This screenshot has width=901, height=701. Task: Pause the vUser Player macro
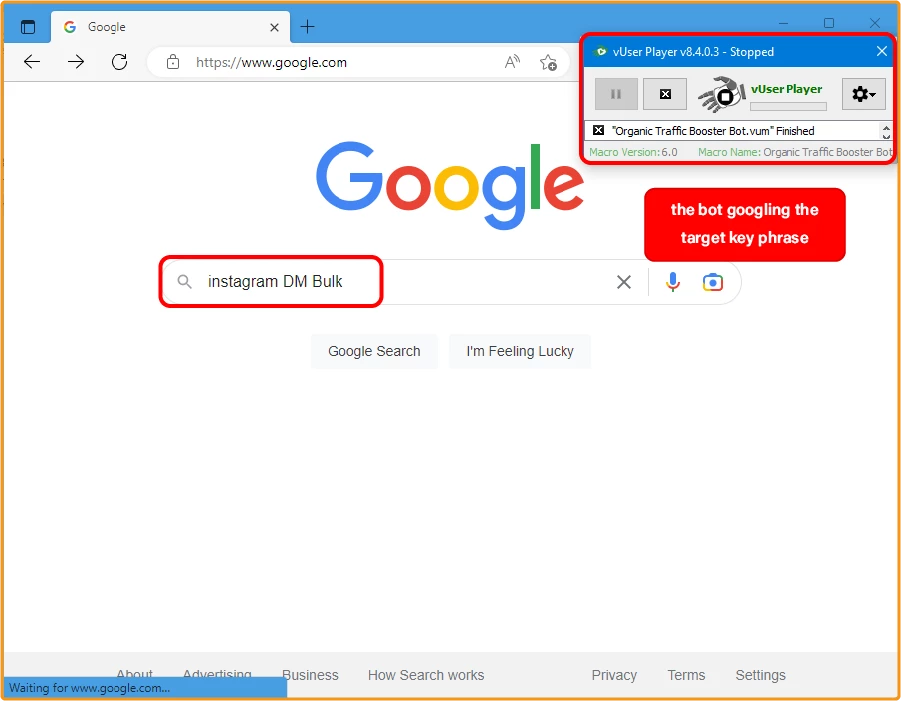pyautogui.click(x=616, y=94)
